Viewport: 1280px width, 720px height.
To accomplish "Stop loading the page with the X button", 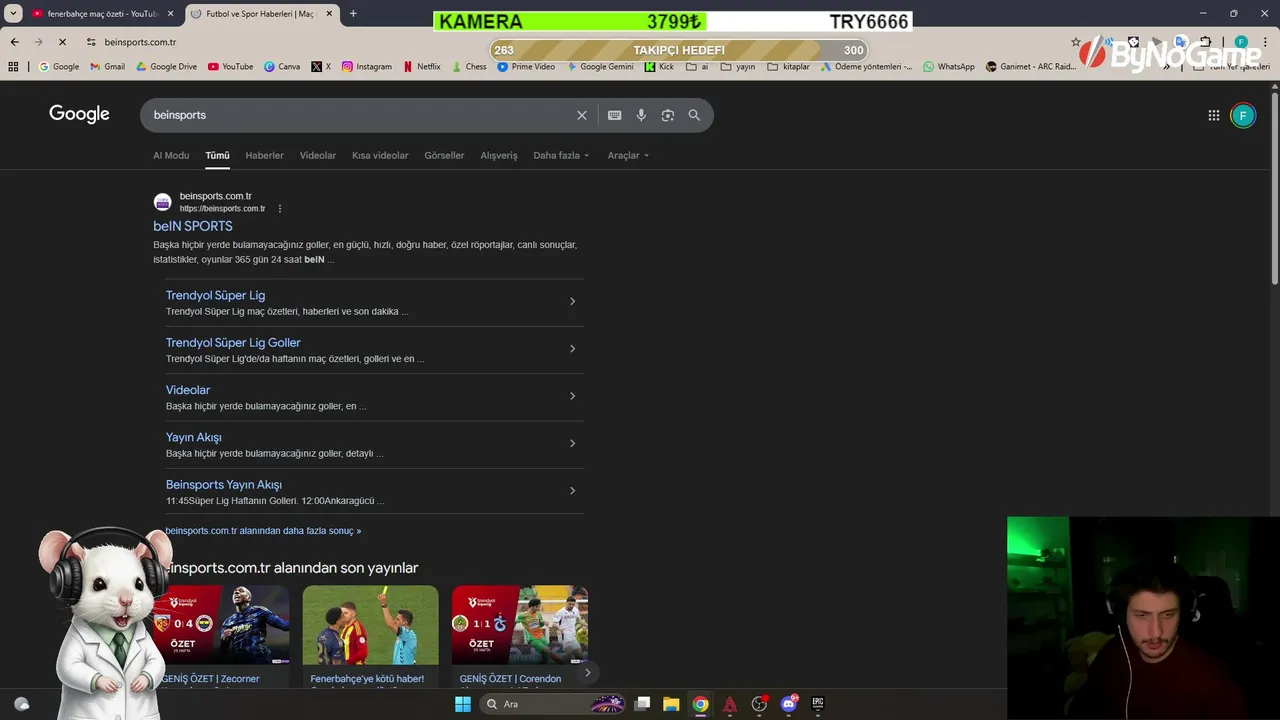I will tap(62, 42).
